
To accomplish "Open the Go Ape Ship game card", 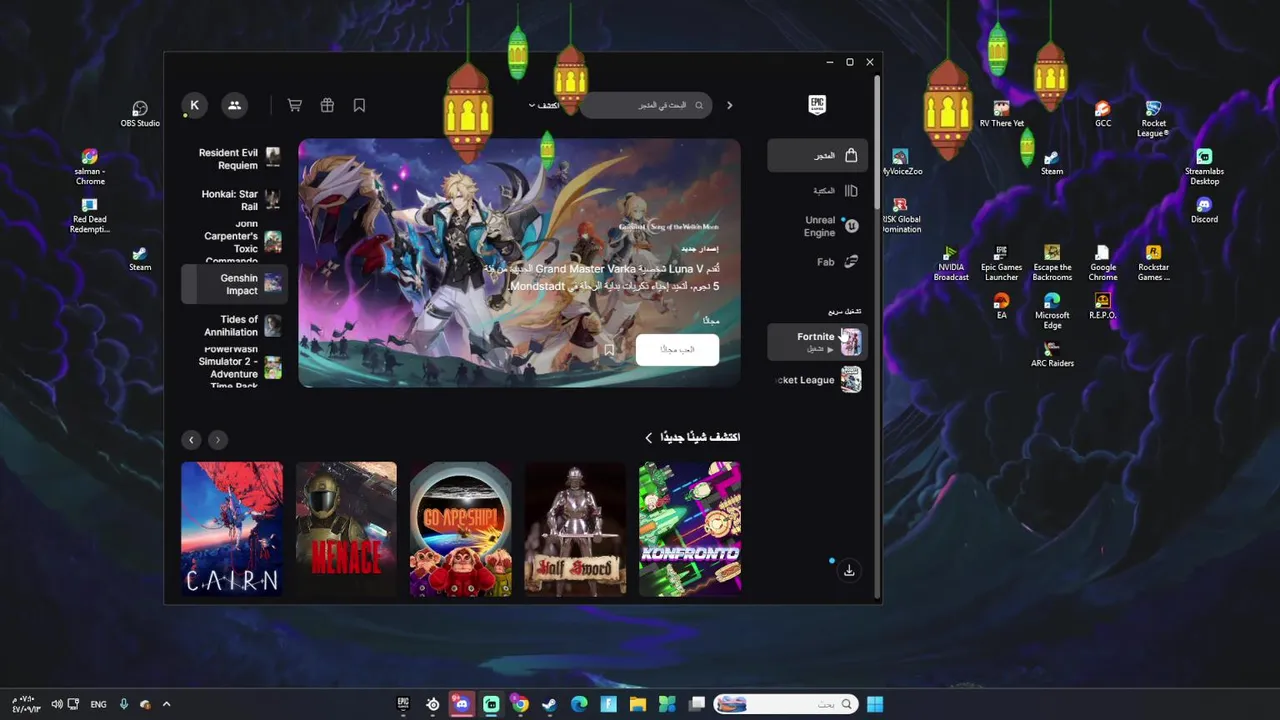I will coord(461,529).
